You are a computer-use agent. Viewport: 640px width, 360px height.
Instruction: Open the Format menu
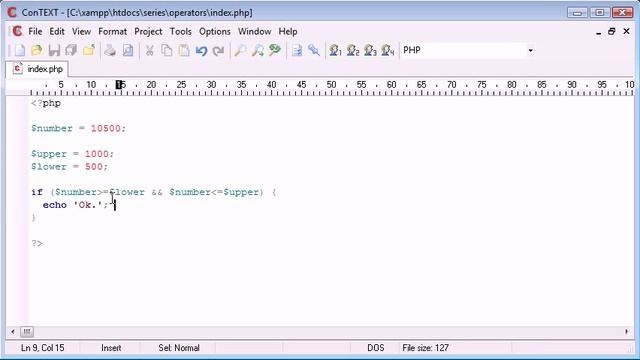(112, 31)
